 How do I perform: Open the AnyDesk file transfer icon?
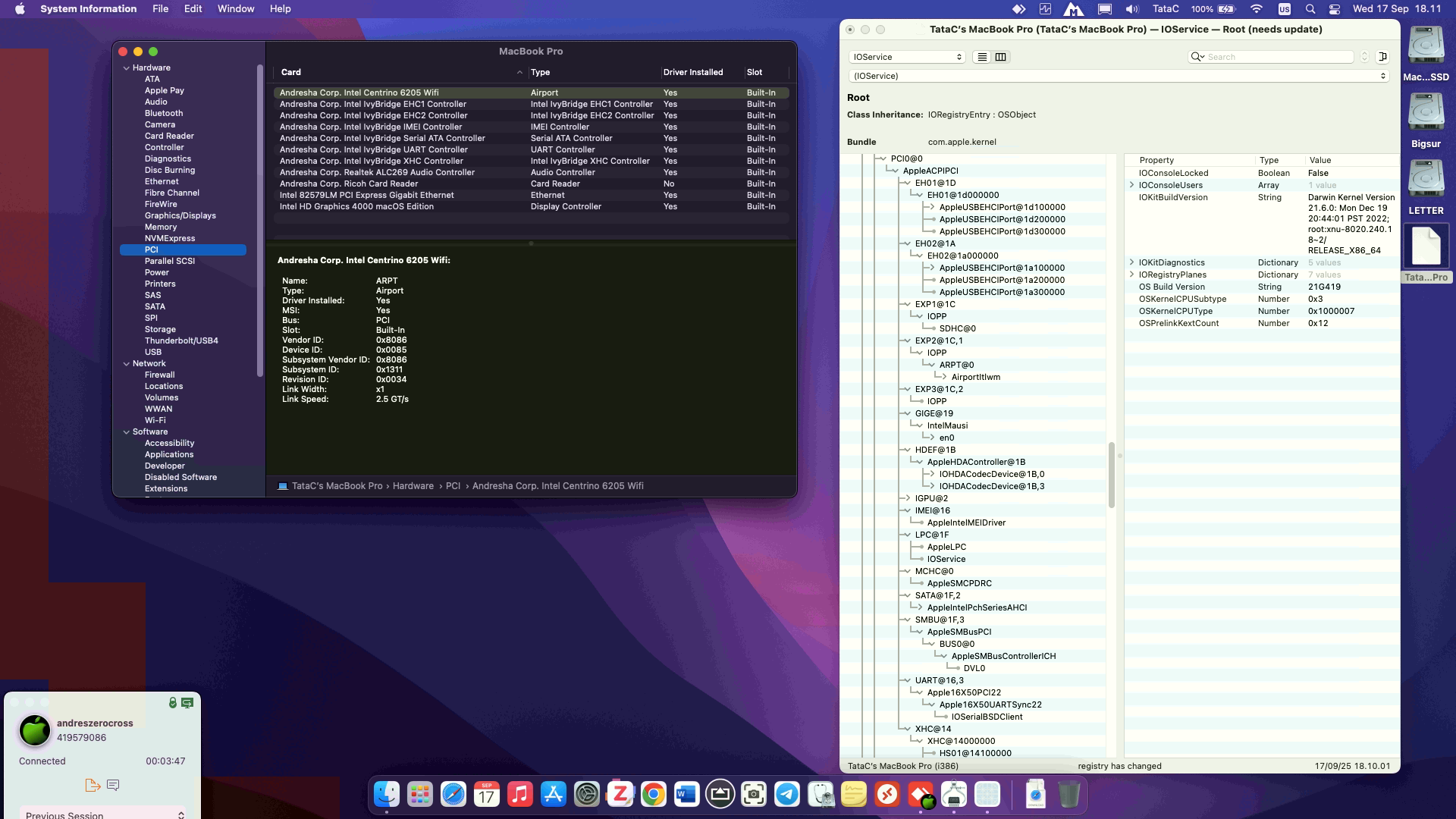(93, 786)
